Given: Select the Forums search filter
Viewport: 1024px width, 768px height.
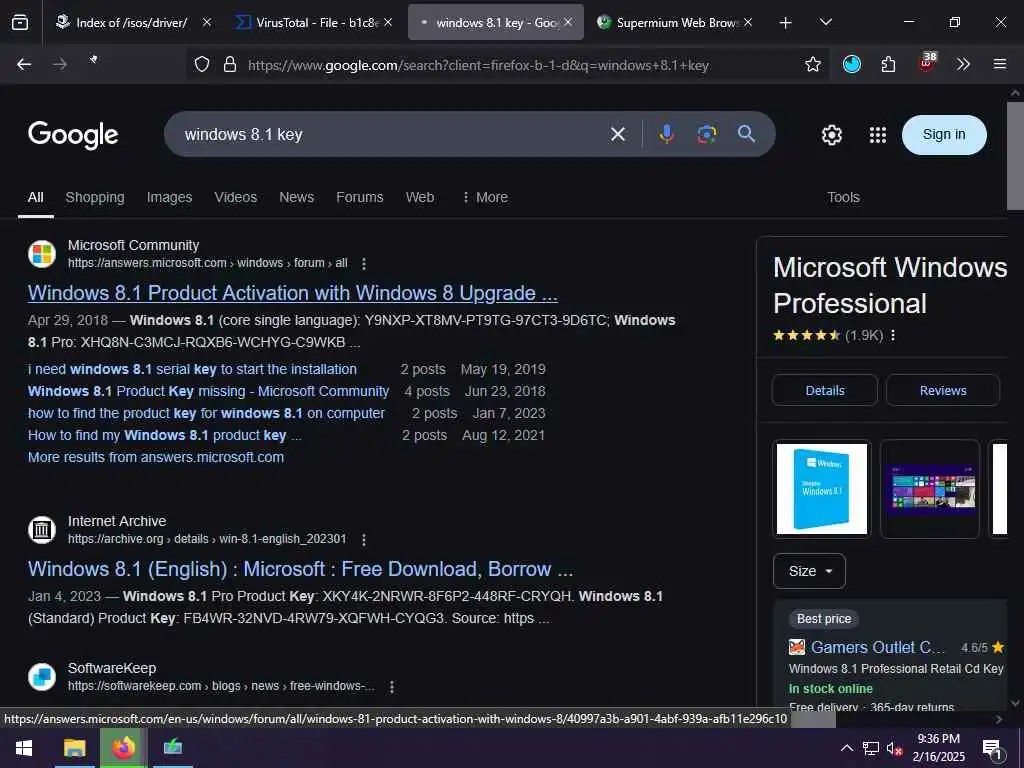Looking at the screenshot, I should 360,197.
